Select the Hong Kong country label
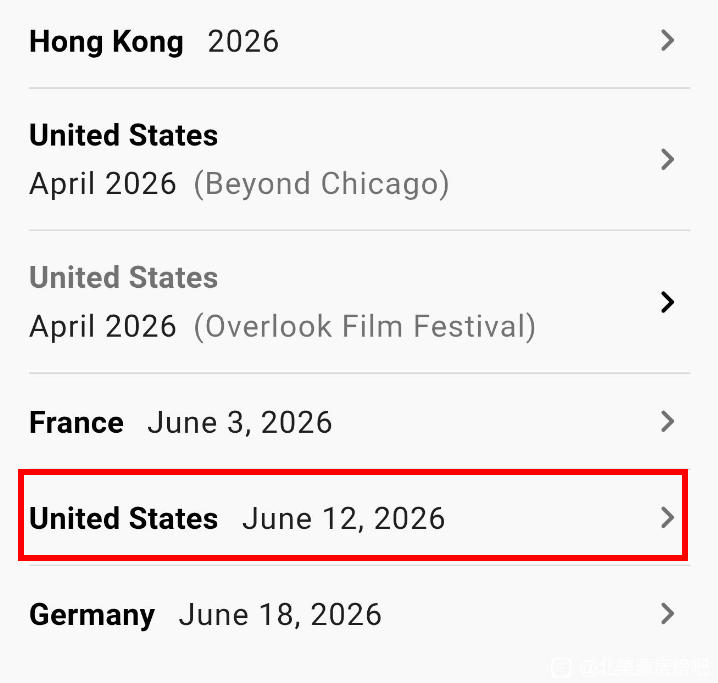The image size is (718, 683). 106,42
